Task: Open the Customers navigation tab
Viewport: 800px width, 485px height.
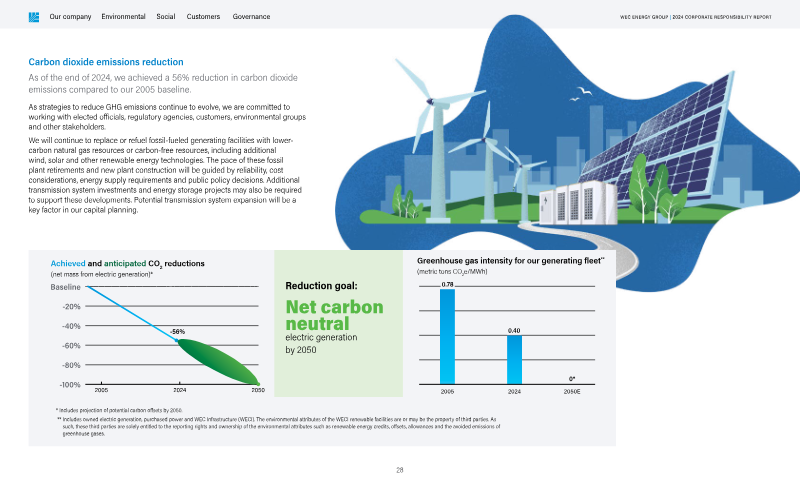Action: pyautogui.click(x=204, y=17)
